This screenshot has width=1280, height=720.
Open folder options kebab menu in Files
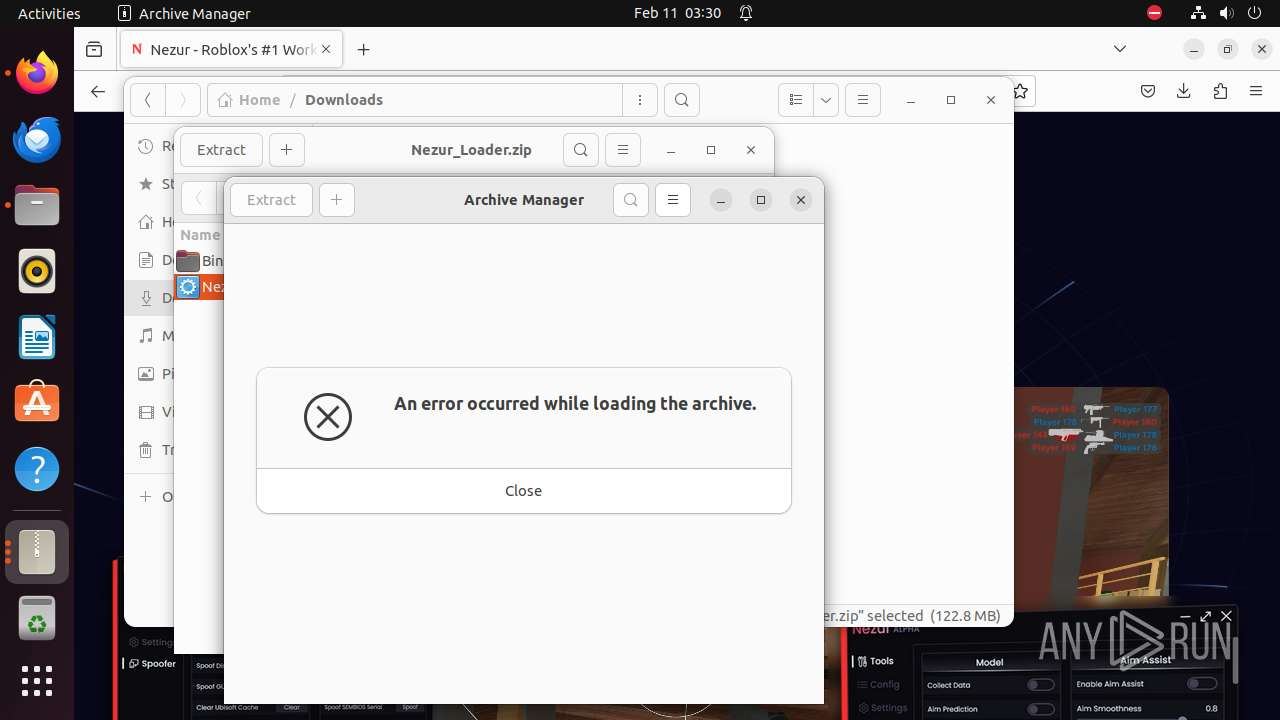tap(639, 100)
